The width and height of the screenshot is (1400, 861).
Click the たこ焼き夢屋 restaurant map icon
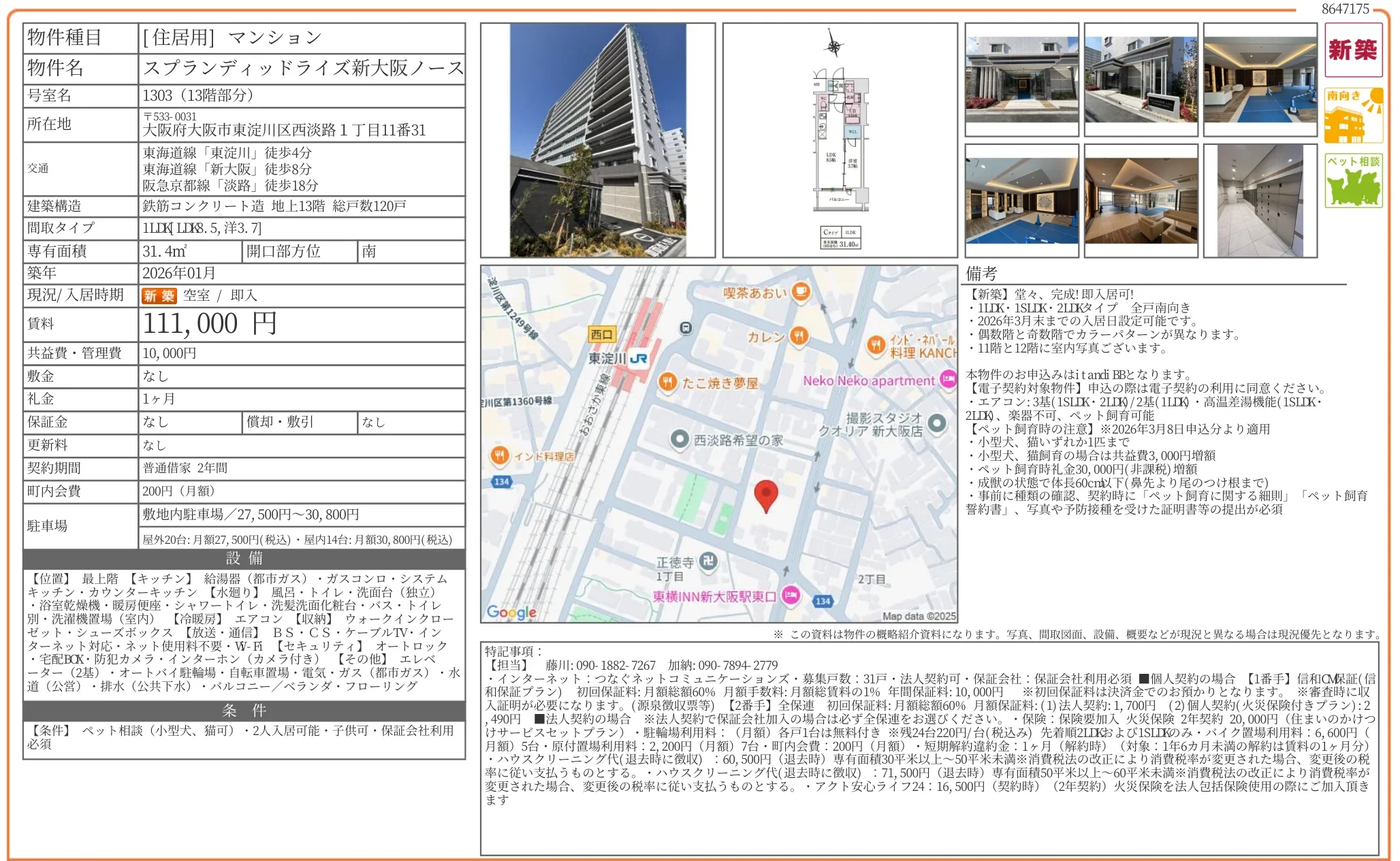[667, 383]
